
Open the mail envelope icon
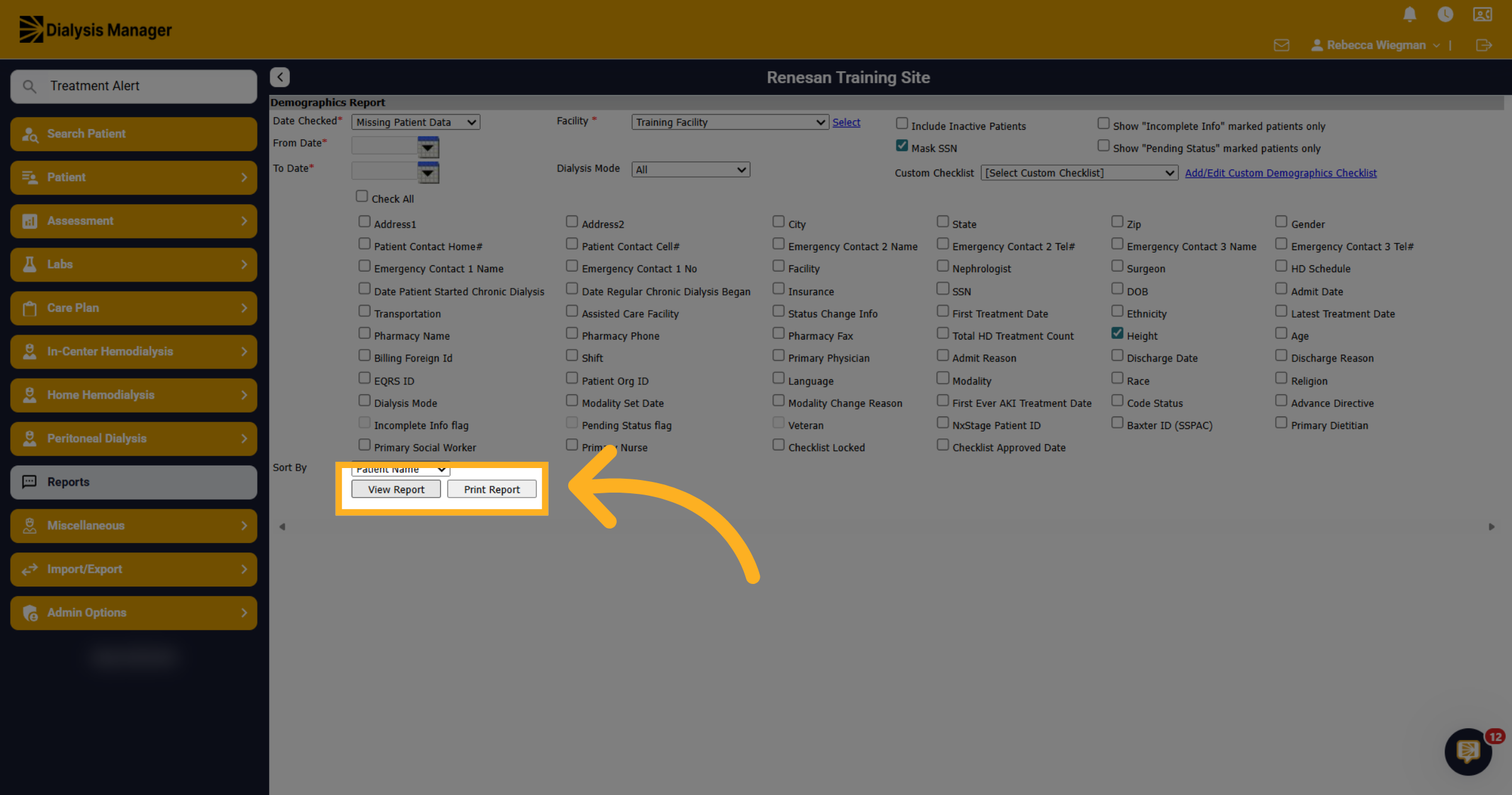(1281, 45)
